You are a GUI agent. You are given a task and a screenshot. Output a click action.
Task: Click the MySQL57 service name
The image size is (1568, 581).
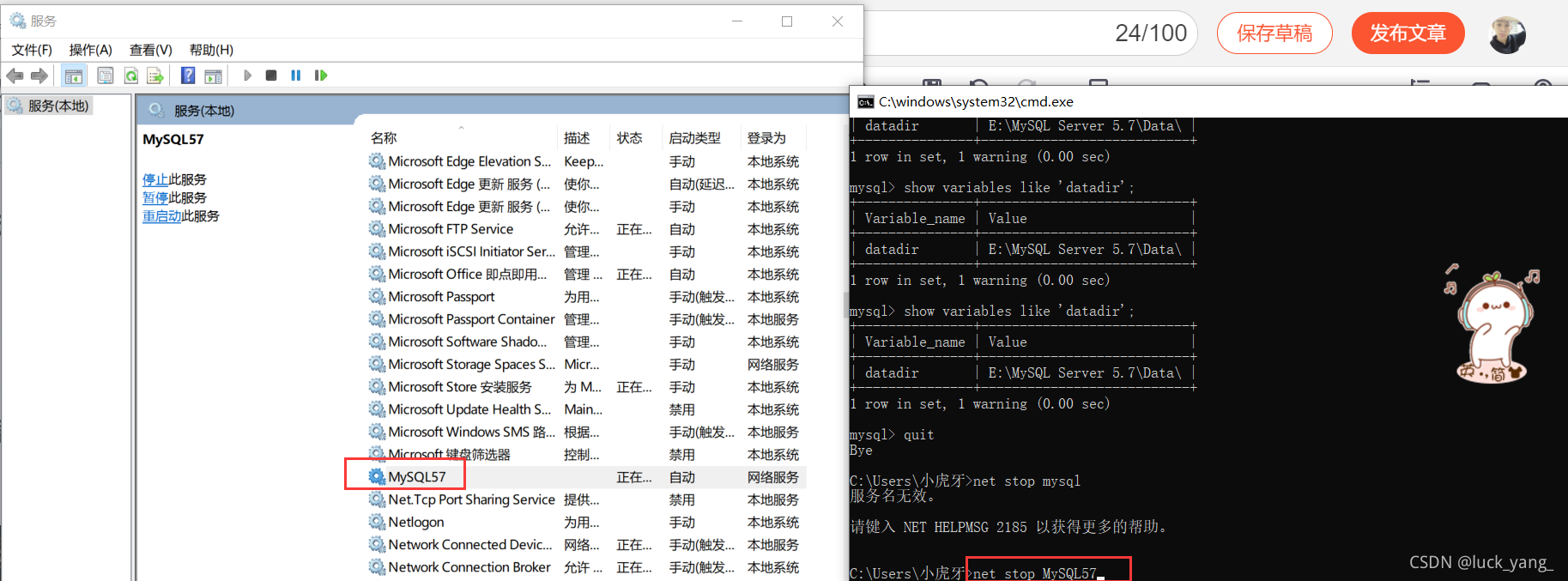coord(417,476)
